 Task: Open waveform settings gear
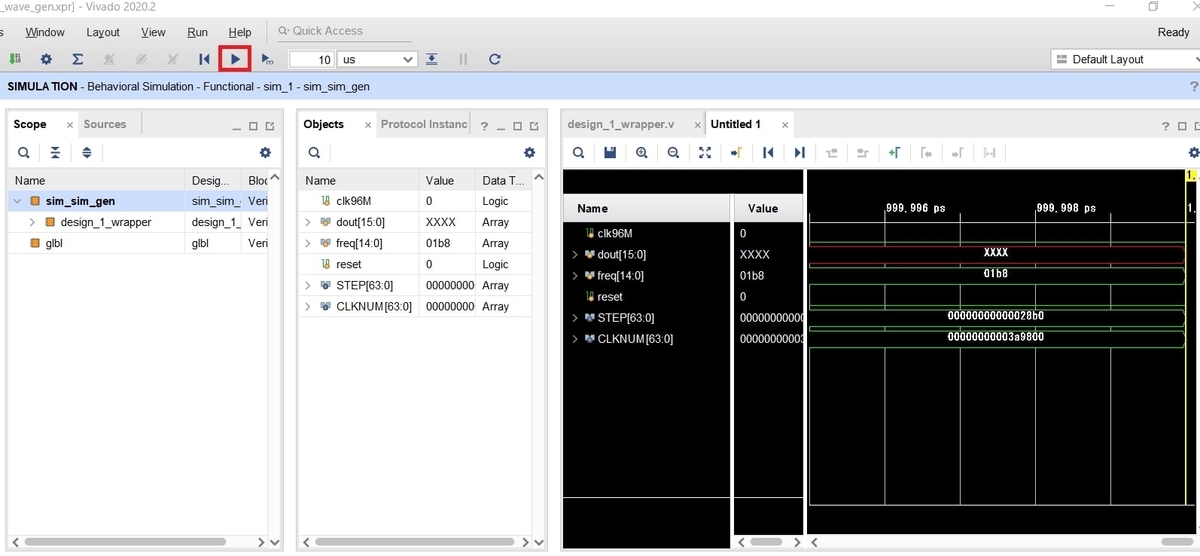[1193, 153]
